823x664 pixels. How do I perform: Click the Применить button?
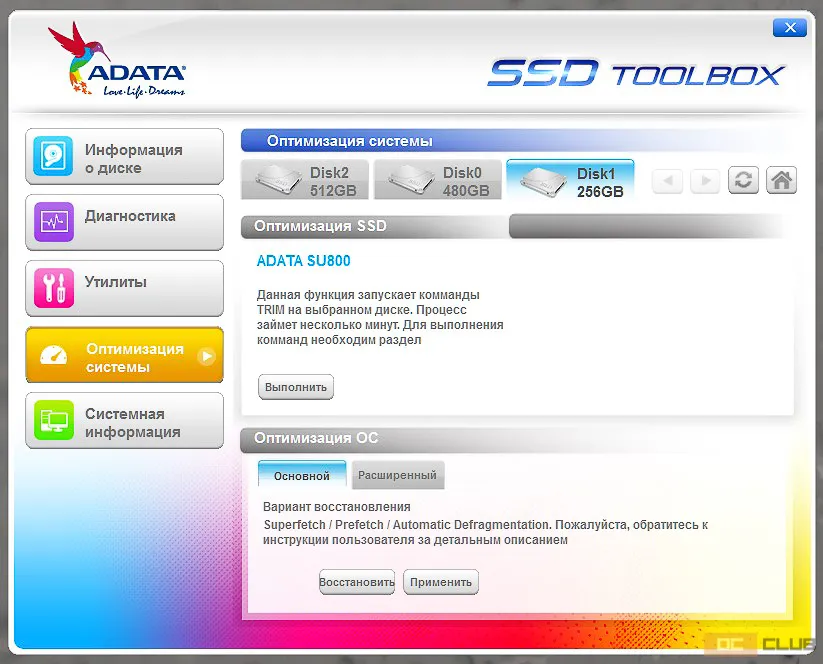pos(441,582)
